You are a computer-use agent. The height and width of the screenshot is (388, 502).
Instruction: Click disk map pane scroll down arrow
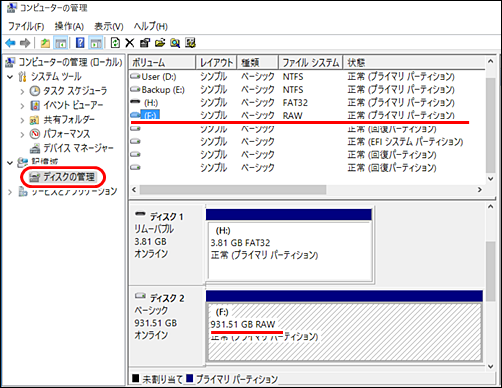point(490,366)
